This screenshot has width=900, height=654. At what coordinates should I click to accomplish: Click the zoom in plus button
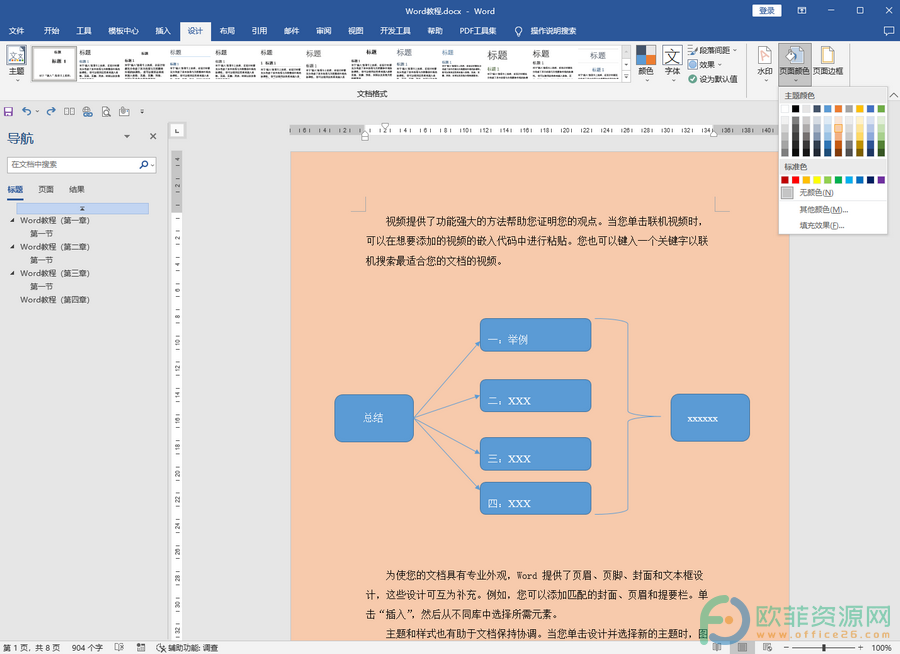click(x=860, y=648)
